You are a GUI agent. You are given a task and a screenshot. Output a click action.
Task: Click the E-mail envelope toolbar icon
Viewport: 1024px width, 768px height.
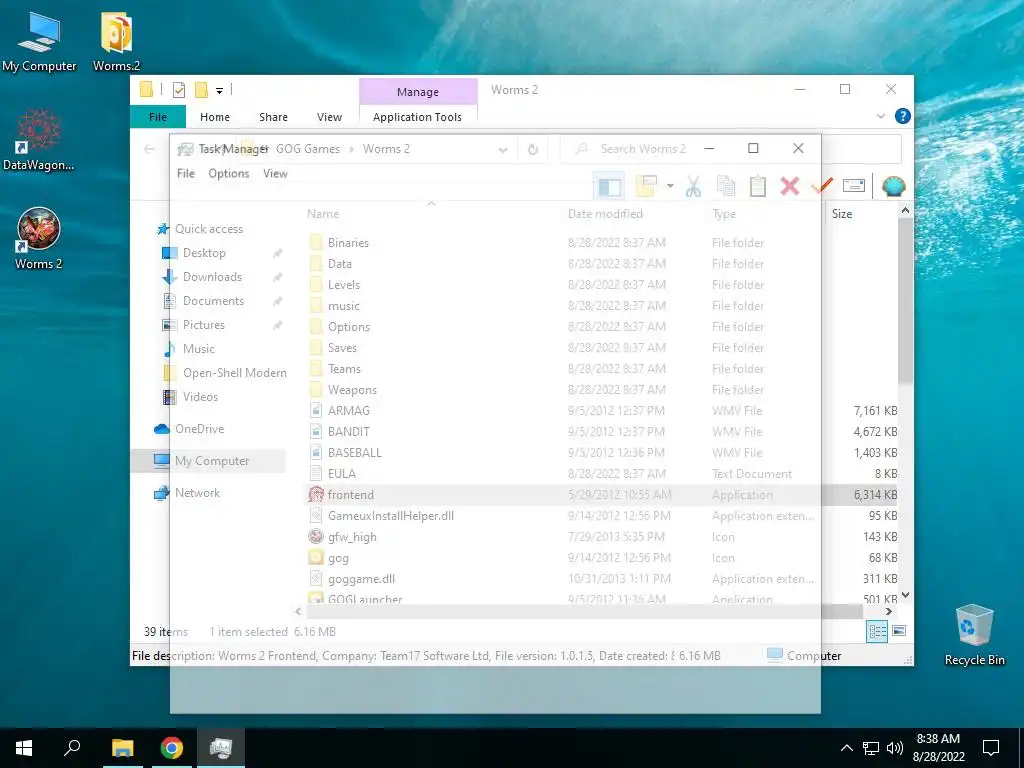tap(854, 187)
